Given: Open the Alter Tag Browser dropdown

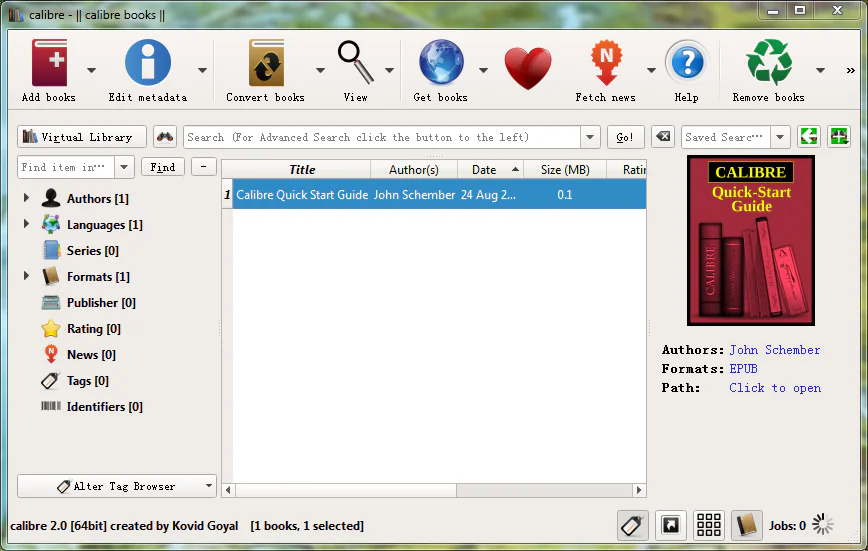Looking at the screenshot, I should click(117, 486).
